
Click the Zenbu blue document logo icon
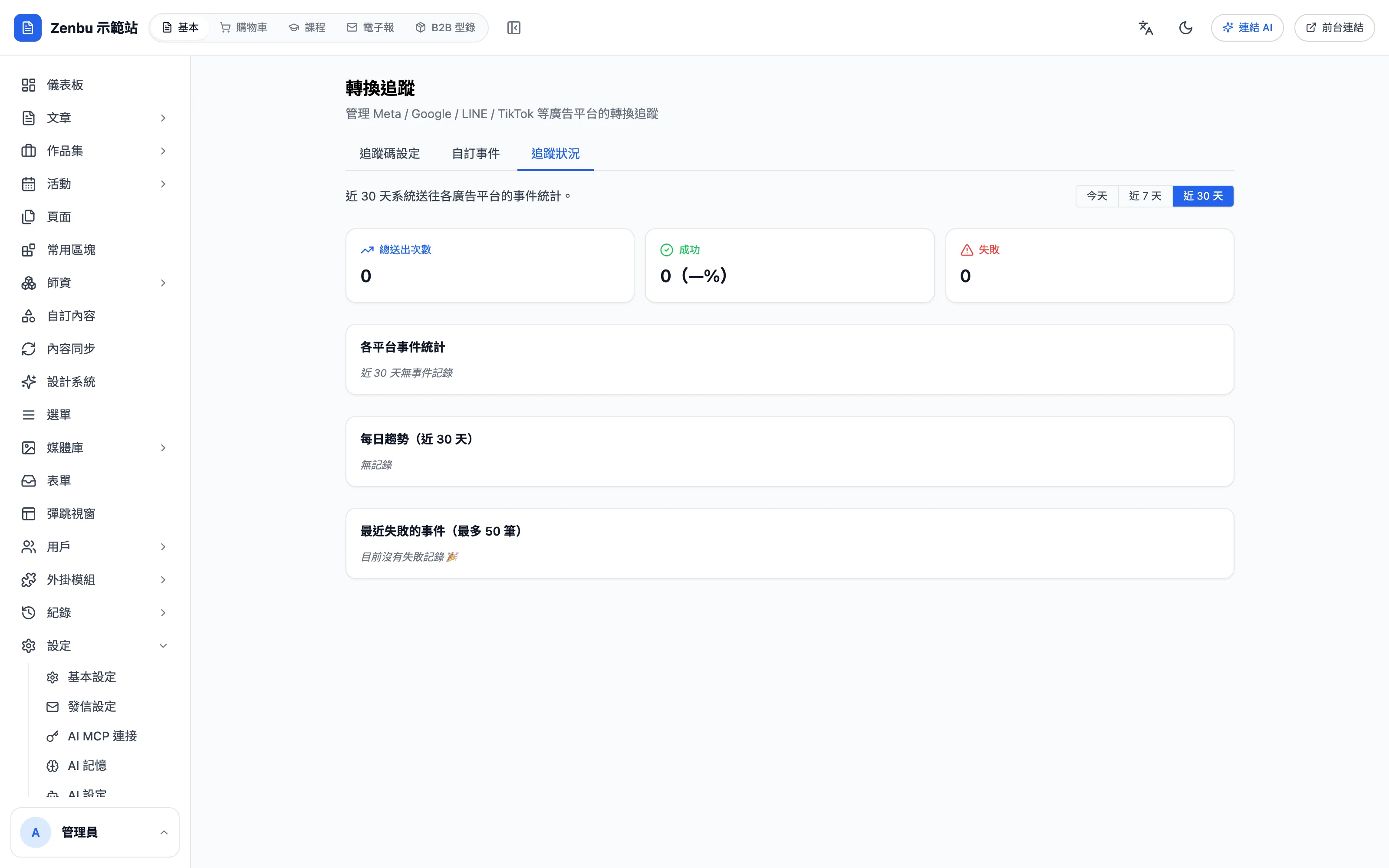point(27,27)
